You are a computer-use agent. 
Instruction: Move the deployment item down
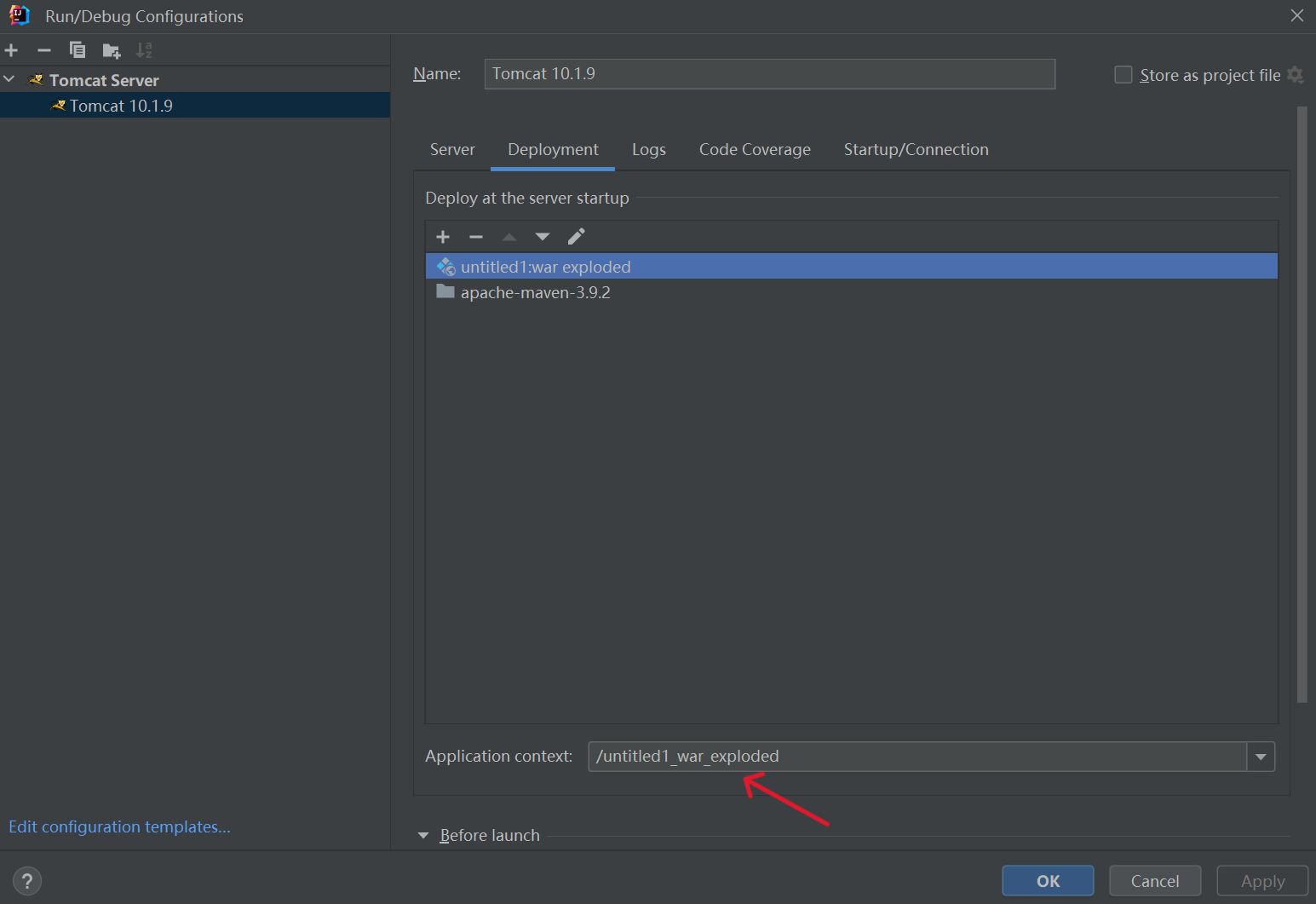click(543, 237)
